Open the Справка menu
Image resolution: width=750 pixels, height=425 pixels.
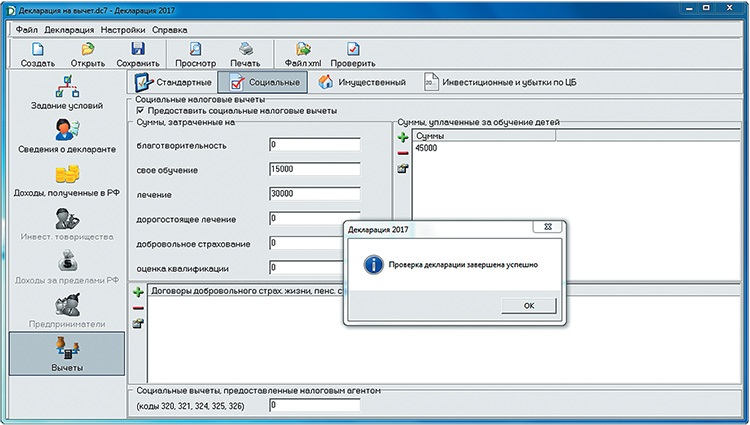(x=169, y=29)
